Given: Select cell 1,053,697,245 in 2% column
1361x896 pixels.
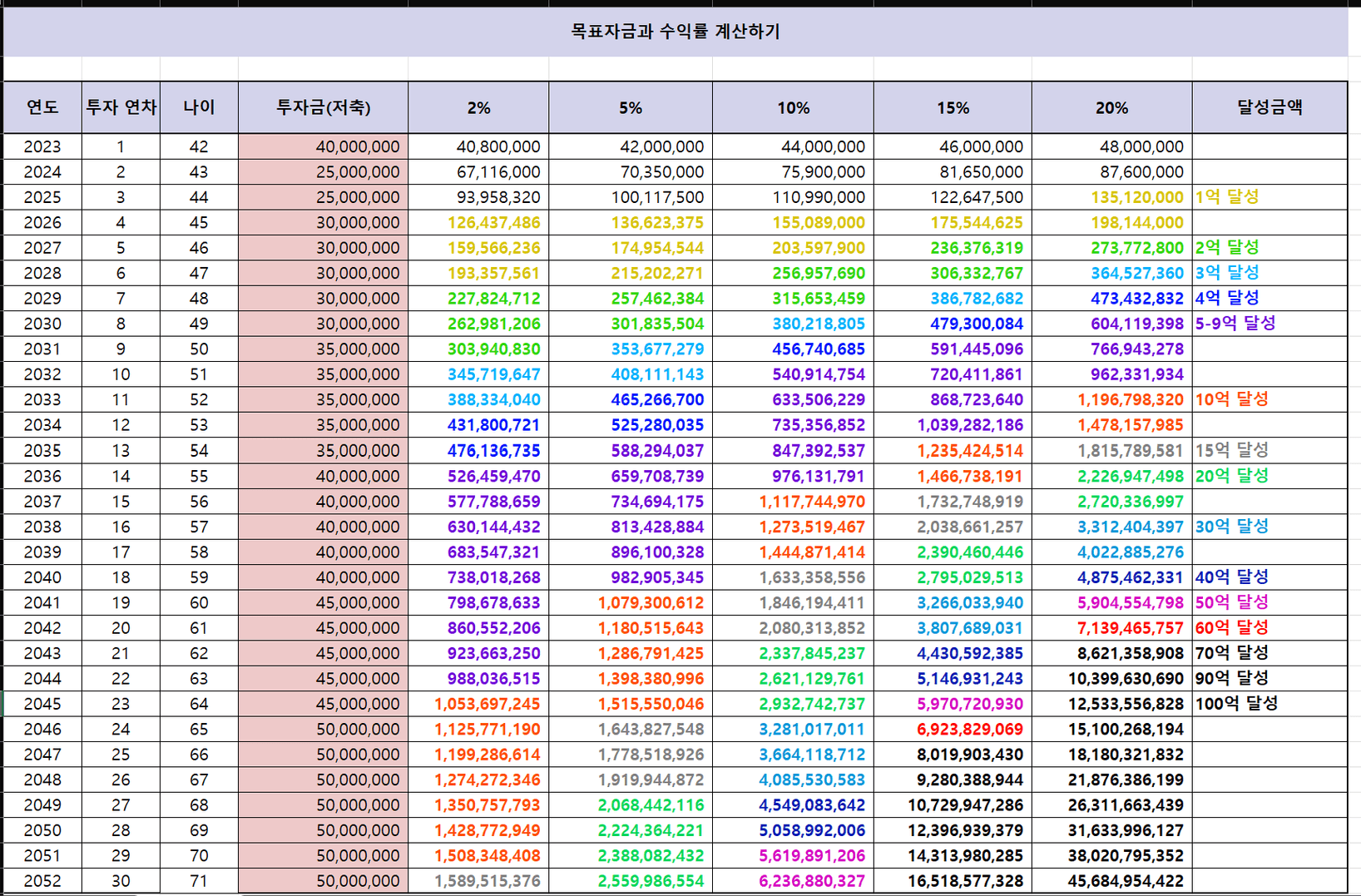Looking at the screenshot, I should tap(478, 703).
